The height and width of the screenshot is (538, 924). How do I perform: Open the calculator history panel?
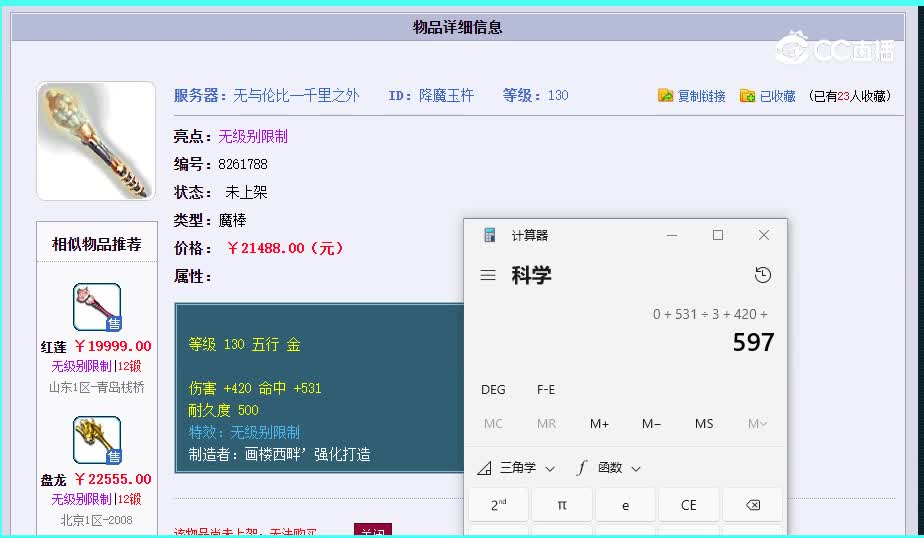(763, 275)
